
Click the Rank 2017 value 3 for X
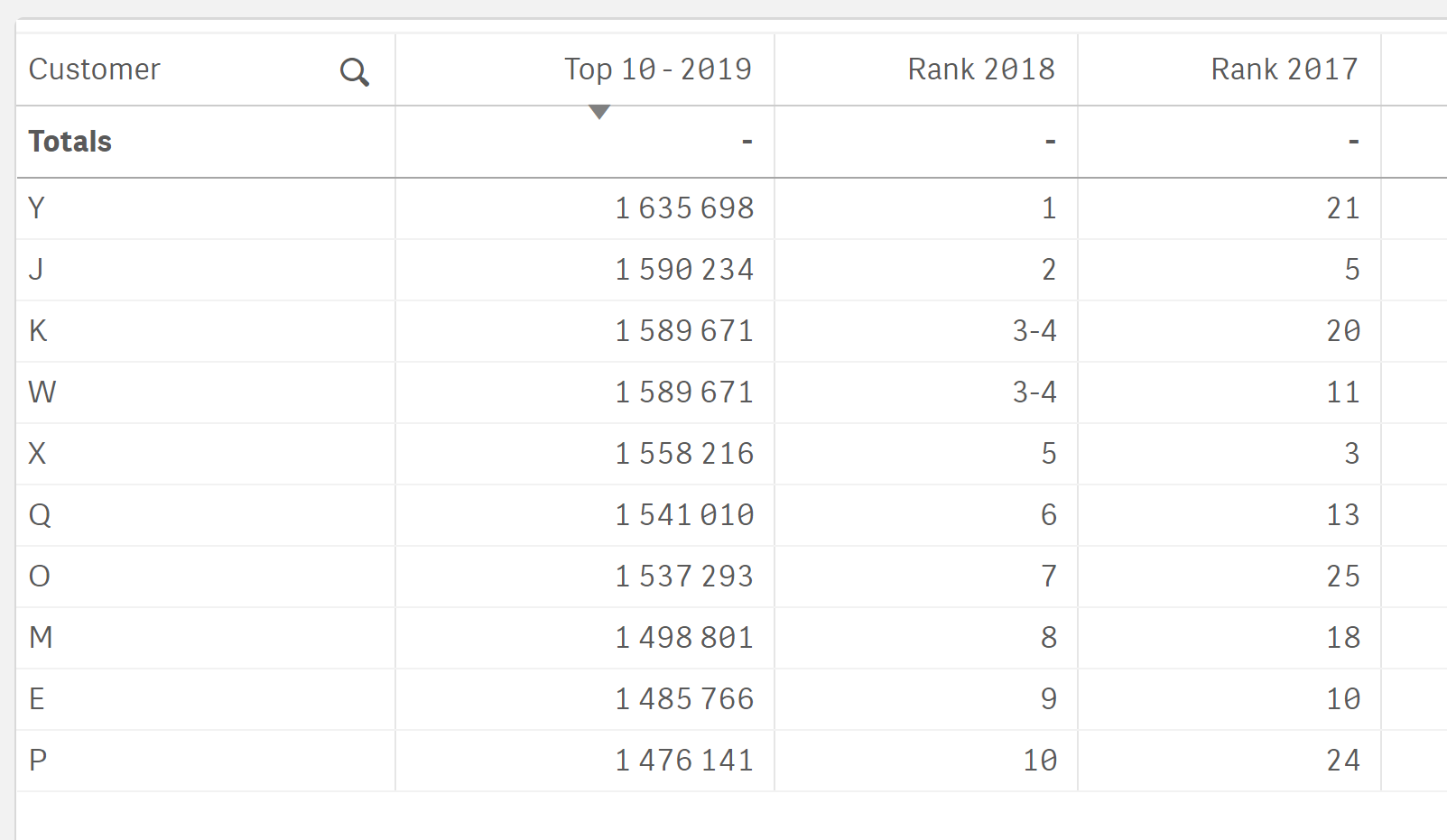coord(1352,453)
